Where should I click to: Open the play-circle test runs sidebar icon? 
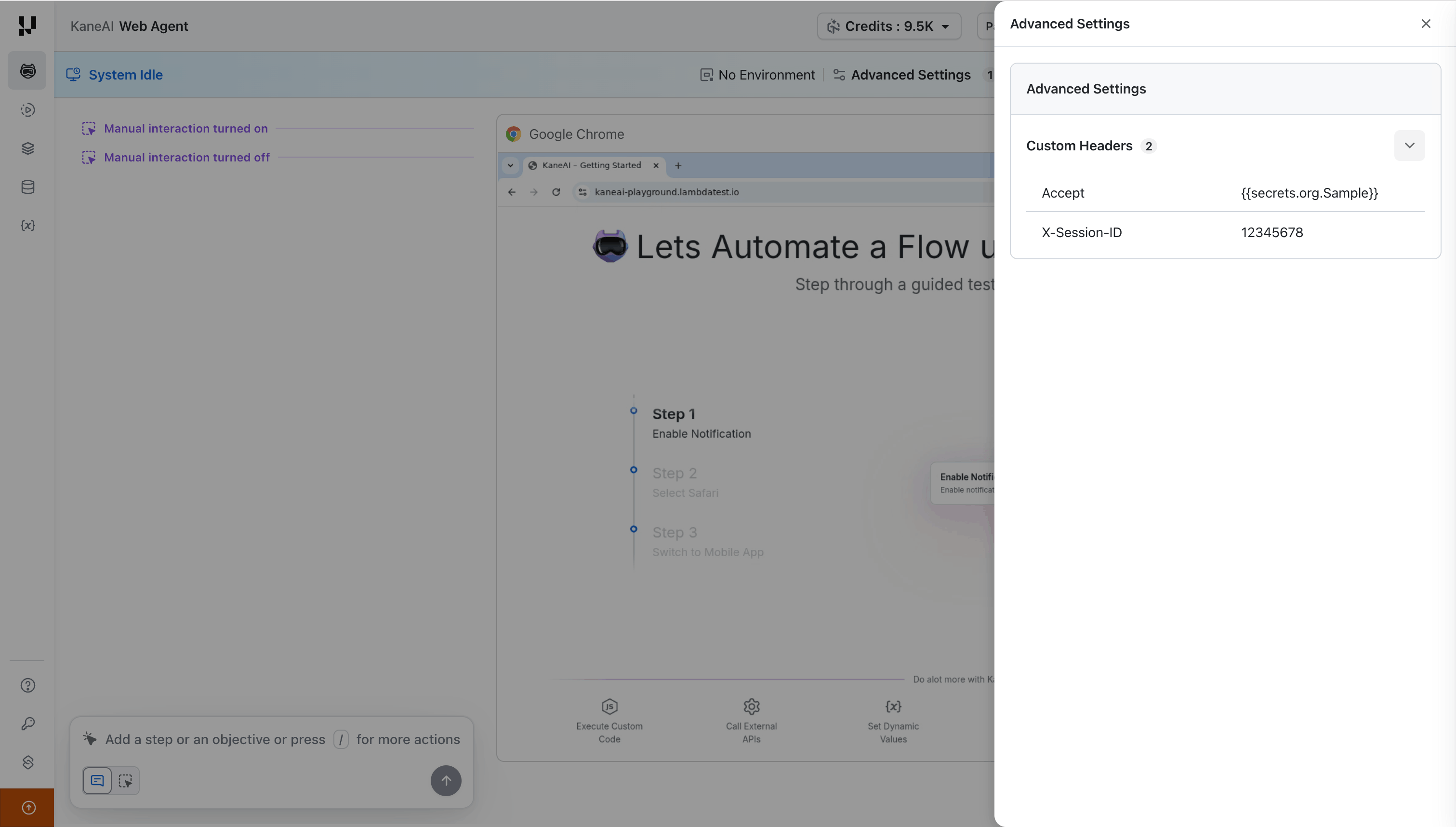28,109
